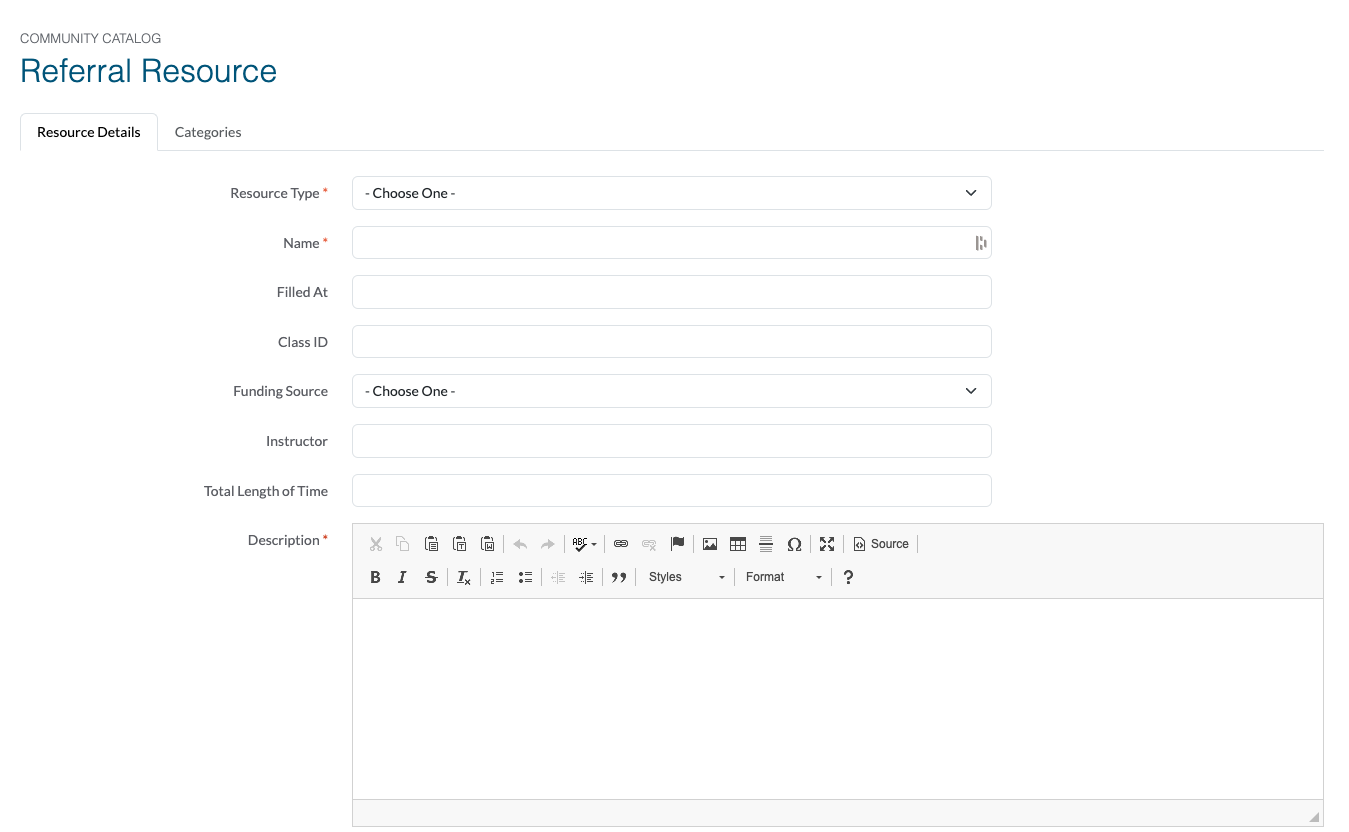Image resolution: width=1349 pixels, height=832 pixels.
Task: Remove formatting from the selected text
Action: click(x=464, y=577)
